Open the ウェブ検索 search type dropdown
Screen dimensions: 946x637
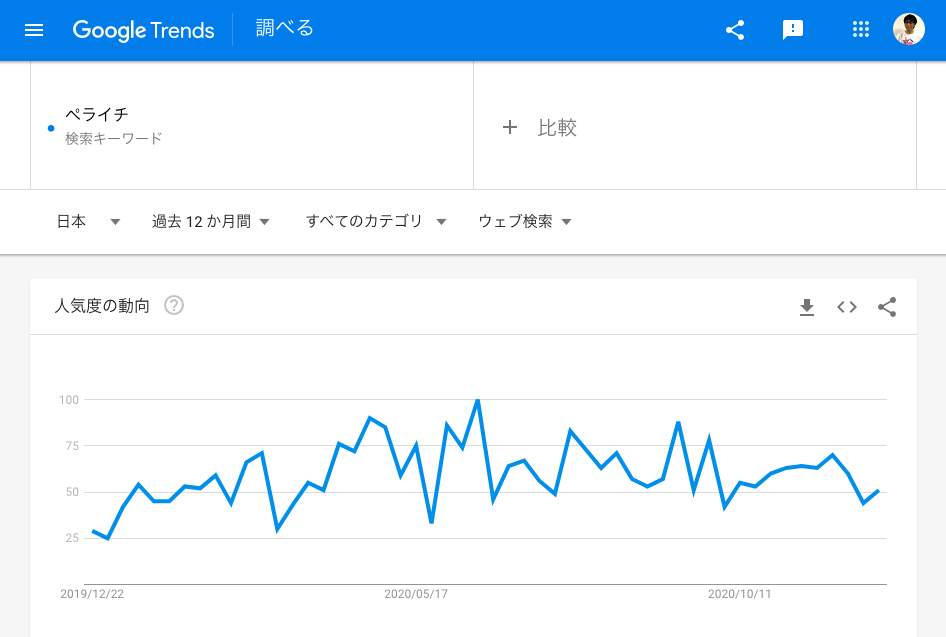[525, 221]
